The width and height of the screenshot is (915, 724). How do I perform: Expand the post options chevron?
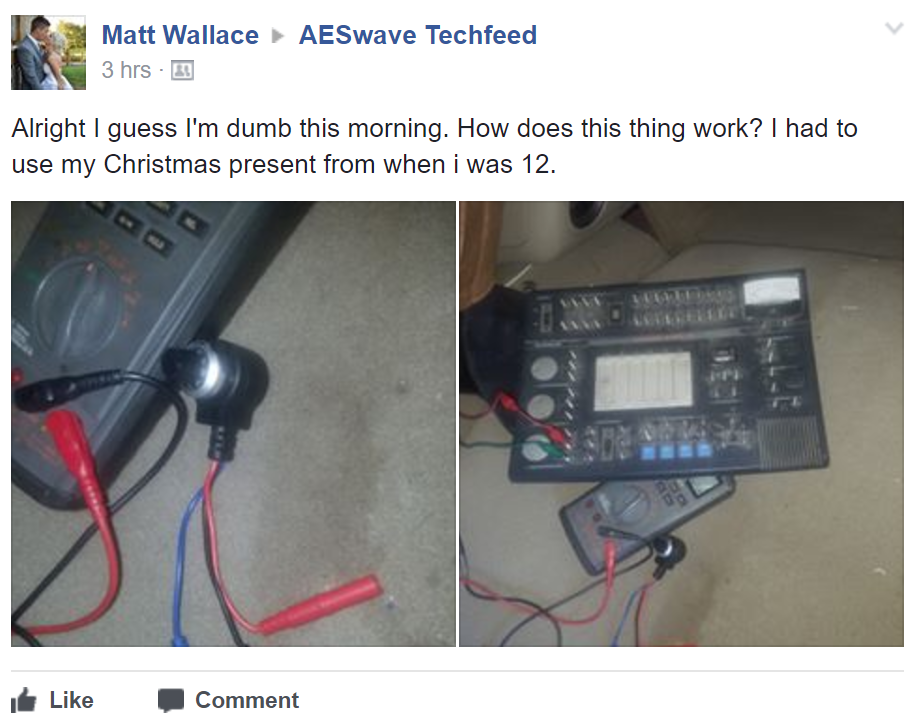pyautogui.click(x=893, y=29)
